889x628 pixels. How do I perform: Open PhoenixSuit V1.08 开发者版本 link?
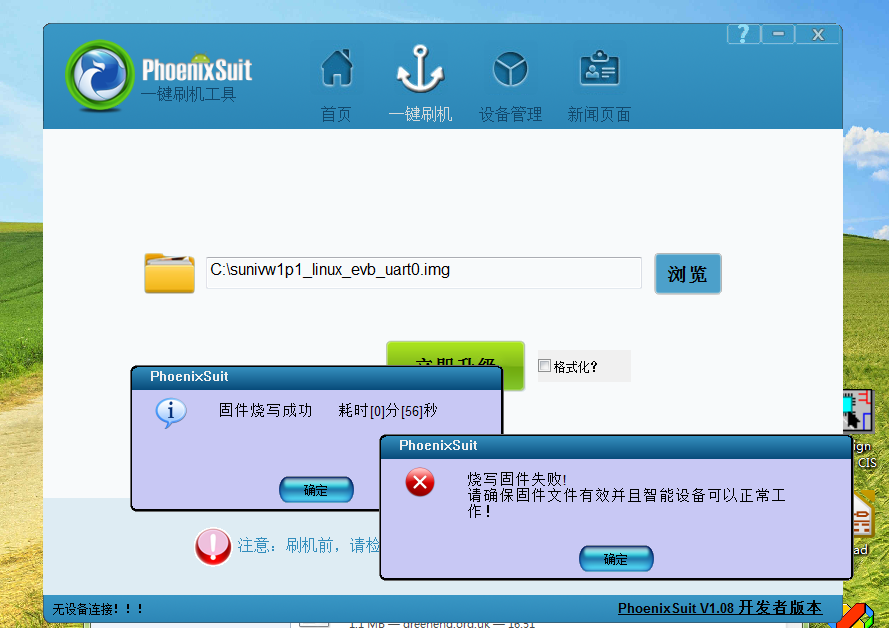pyautogui.click(x=719, y=608)
